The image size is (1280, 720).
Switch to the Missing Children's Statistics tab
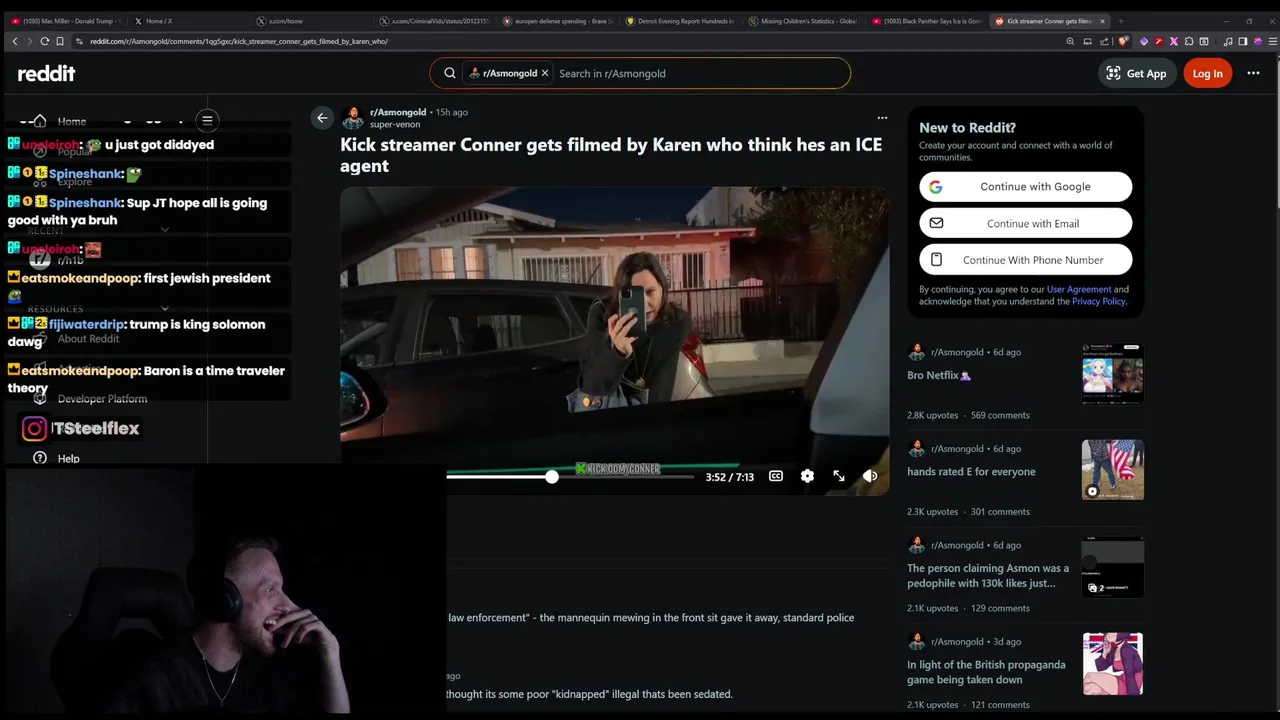(803, 21)
